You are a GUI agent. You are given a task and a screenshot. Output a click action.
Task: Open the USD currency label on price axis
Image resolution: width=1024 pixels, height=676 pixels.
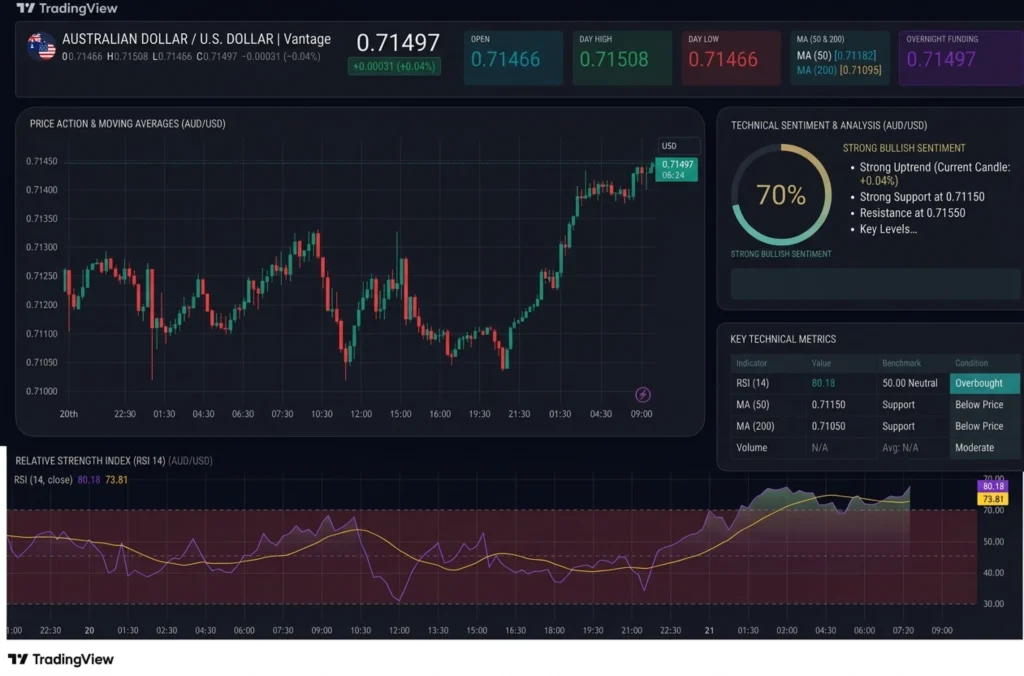pyautogui.click(x=678, y=146)
